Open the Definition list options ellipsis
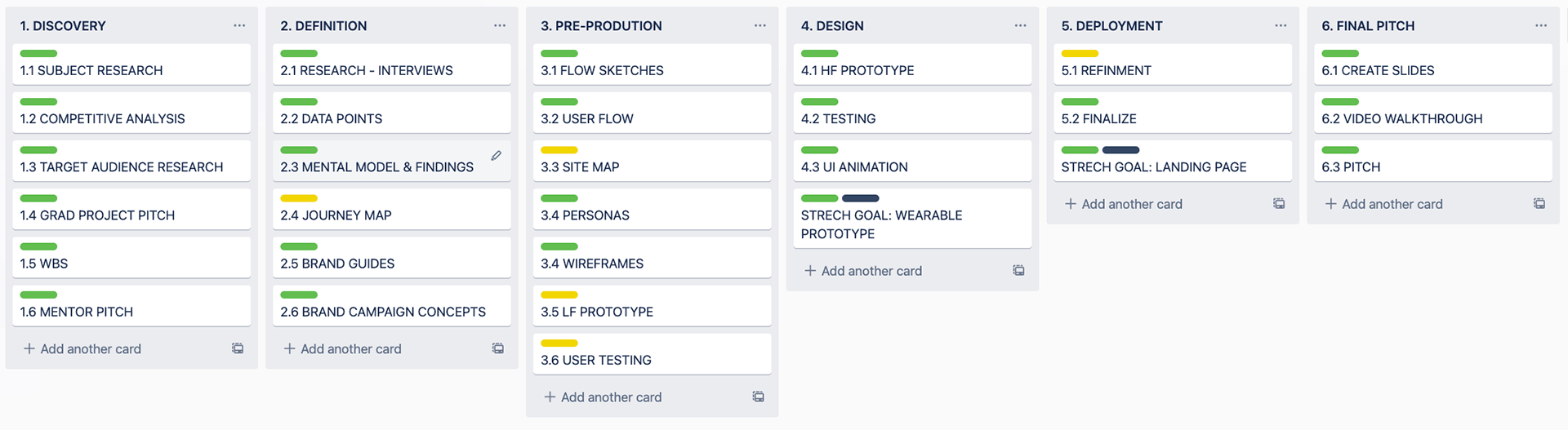This screenshot has height=430, width=1568. click(x=500, y=26)
